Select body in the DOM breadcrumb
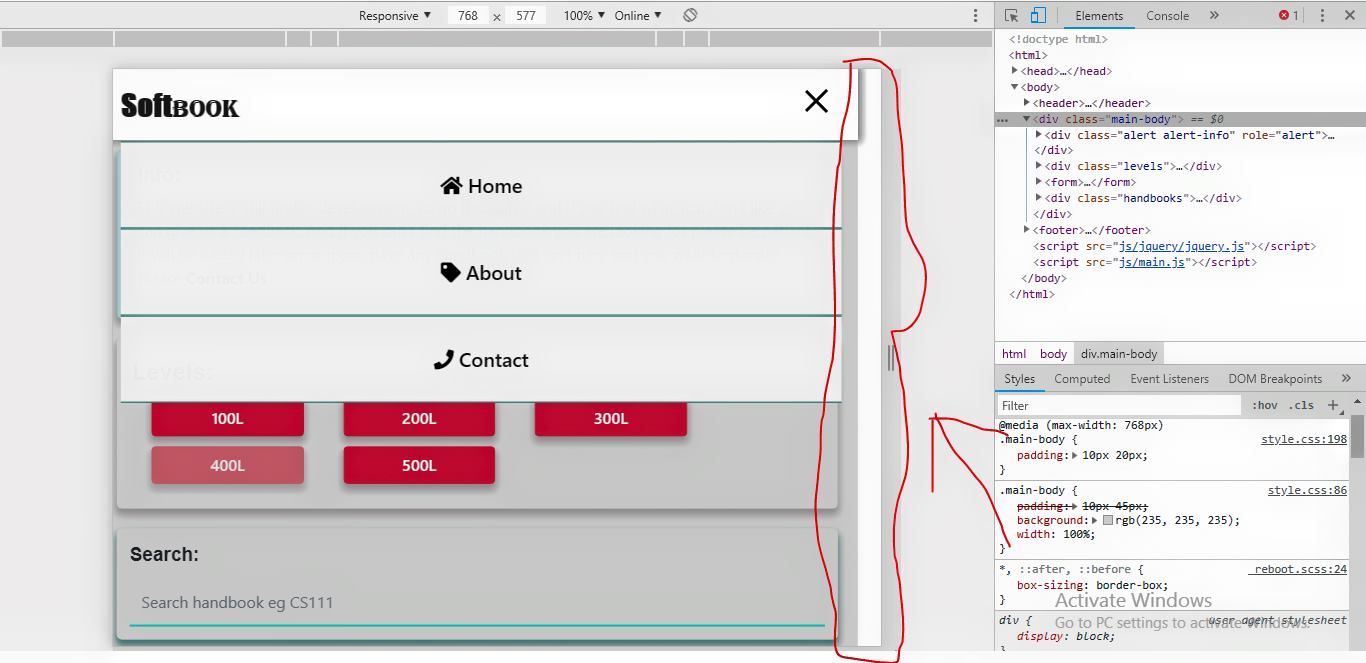Viewport: 1366px width, 663px height. coord(1053,354)
